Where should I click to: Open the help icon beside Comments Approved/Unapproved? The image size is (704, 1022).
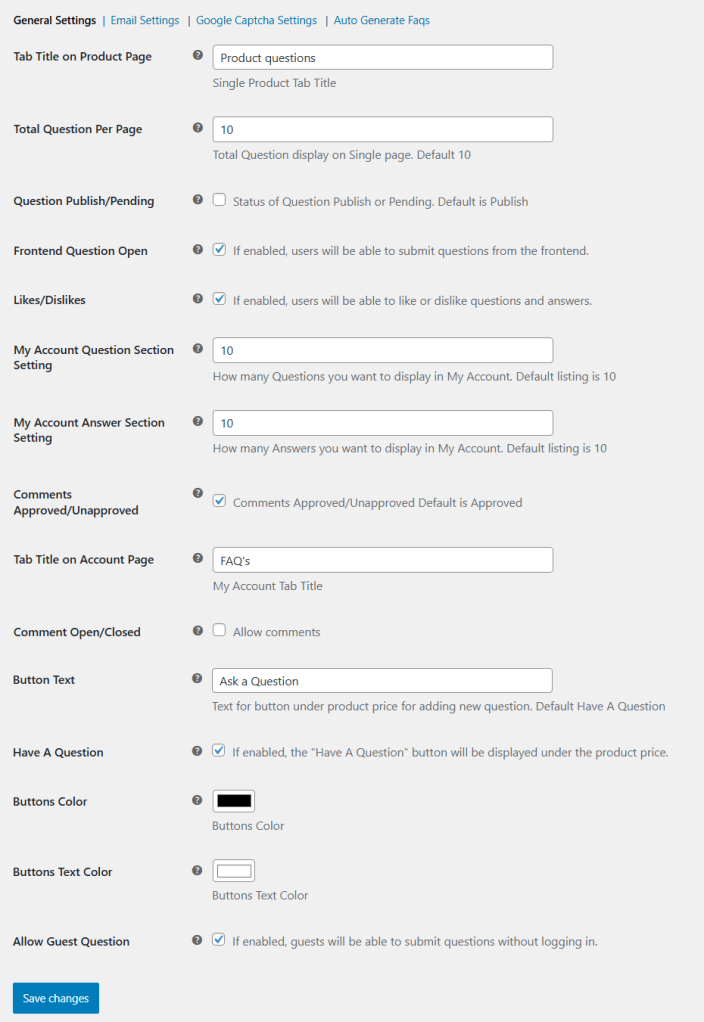[197, 492]
